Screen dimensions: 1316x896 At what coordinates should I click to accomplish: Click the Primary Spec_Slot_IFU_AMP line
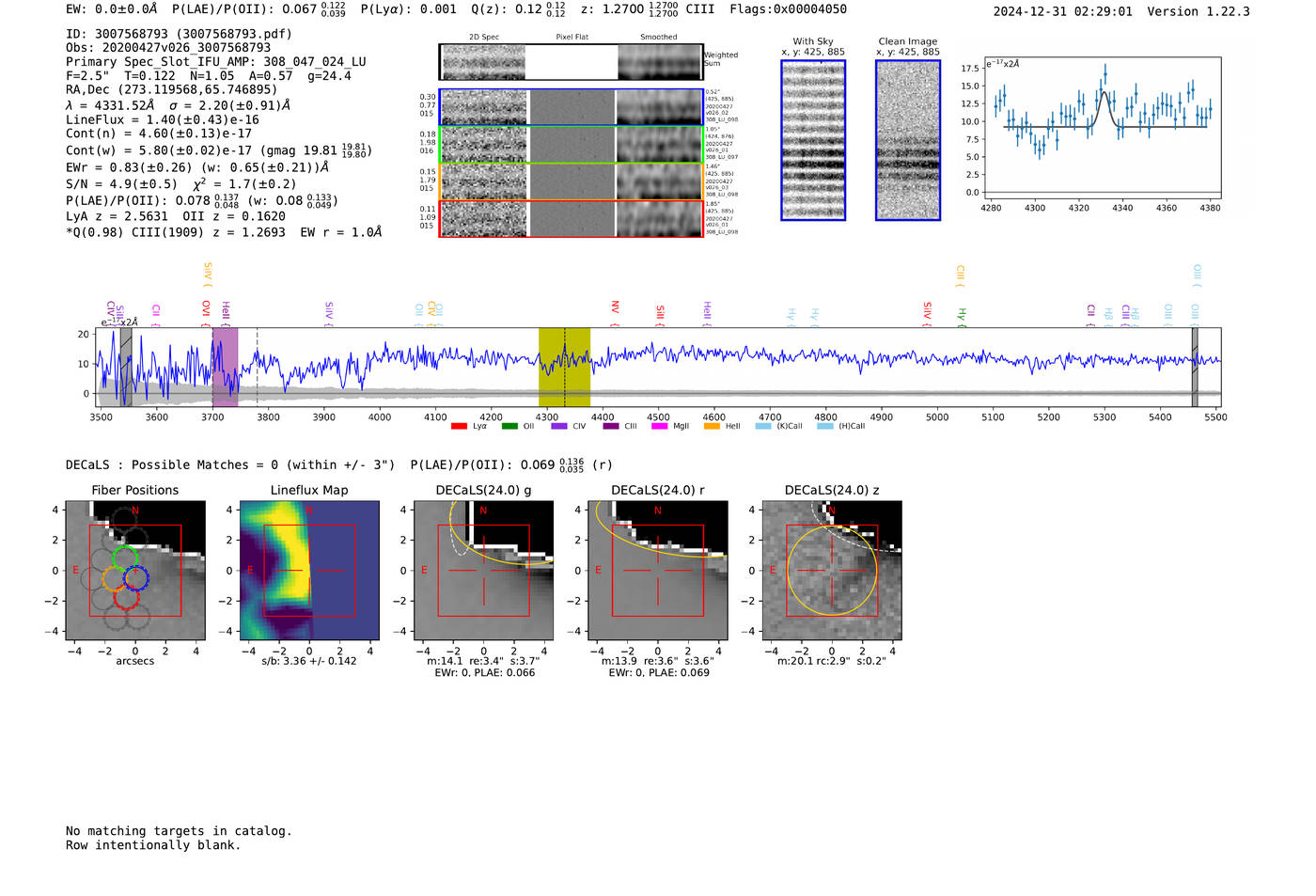coord(216,62)
